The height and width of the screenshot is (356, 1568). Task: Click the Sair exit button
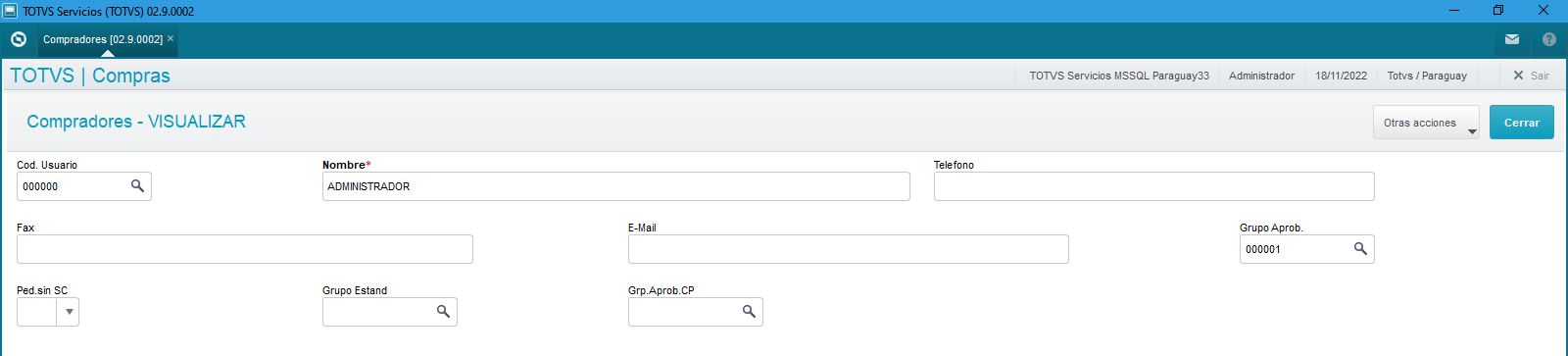1531,76
